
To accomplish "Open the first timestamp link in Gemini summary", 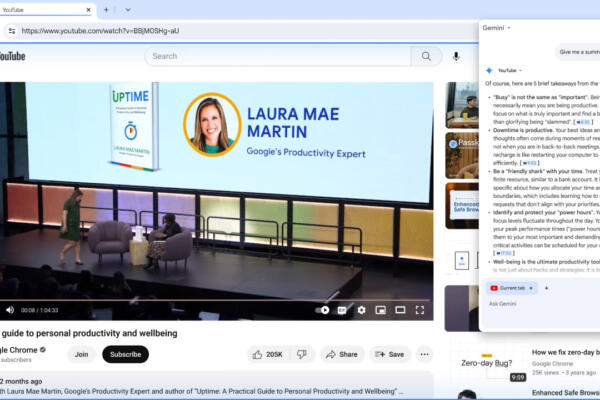I will (584, 122).
